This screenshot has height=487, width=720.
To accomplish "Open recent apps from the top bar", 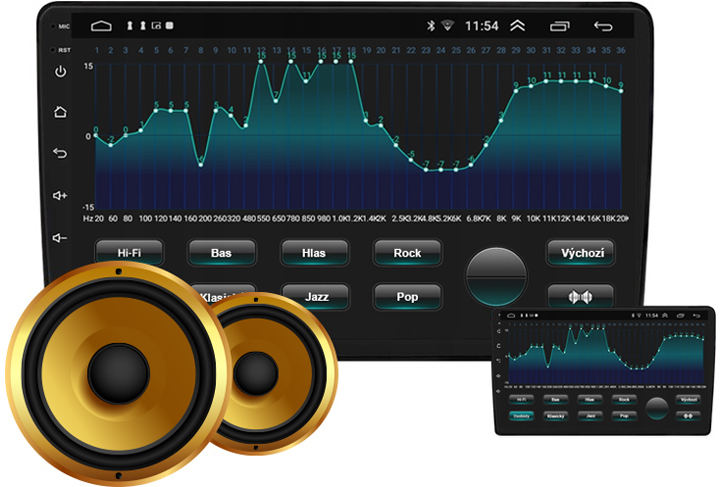I will pyautogui.click(x=563, y=25).
